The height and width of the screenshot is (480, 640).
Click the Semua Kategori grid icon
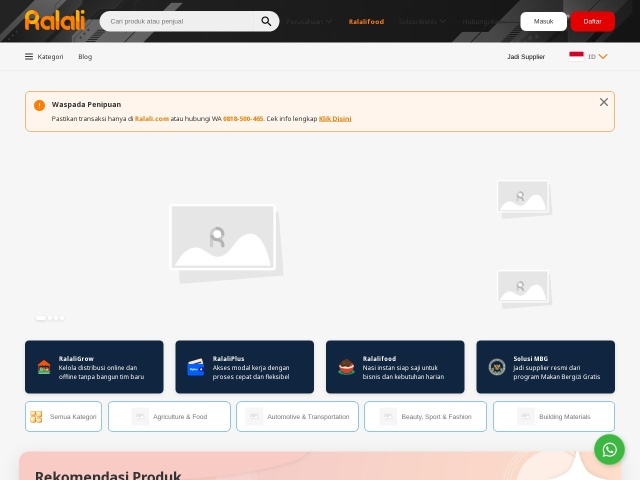point(36,417)
